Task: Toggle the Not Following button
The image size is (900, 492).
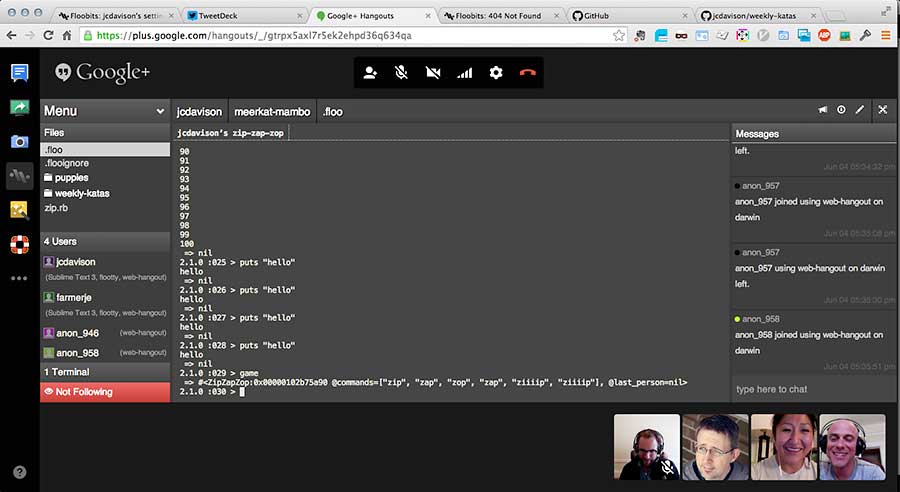Action: 105,392
